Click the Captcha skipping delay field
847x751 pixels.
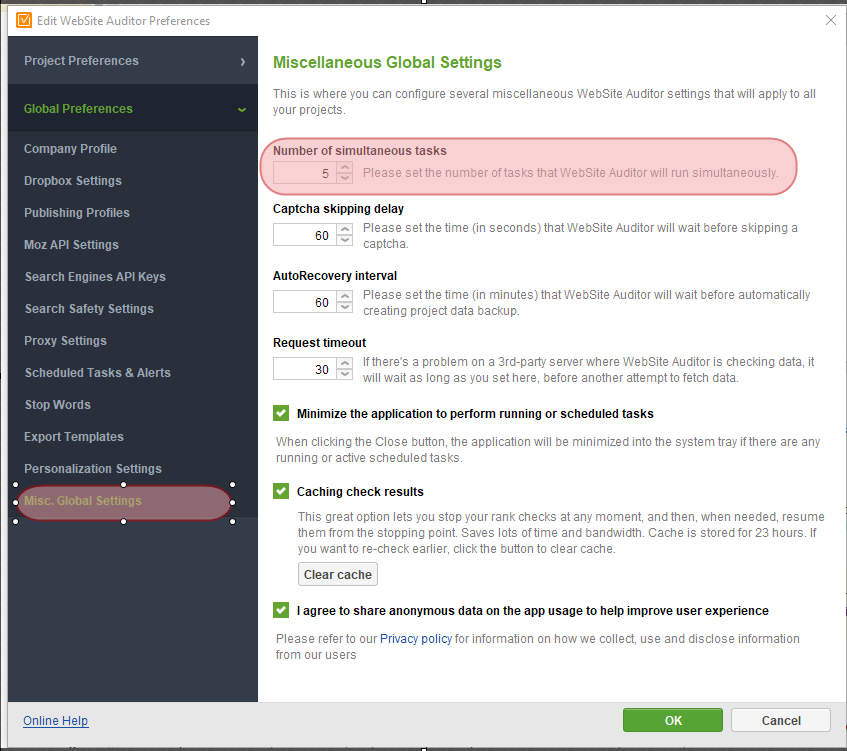[305, 234]
